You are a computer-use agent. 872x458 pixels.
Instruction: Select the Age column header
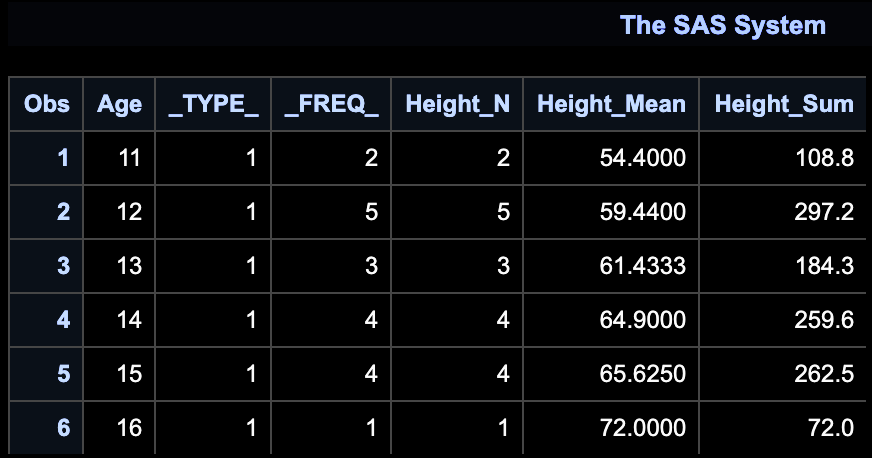(119, 104)
